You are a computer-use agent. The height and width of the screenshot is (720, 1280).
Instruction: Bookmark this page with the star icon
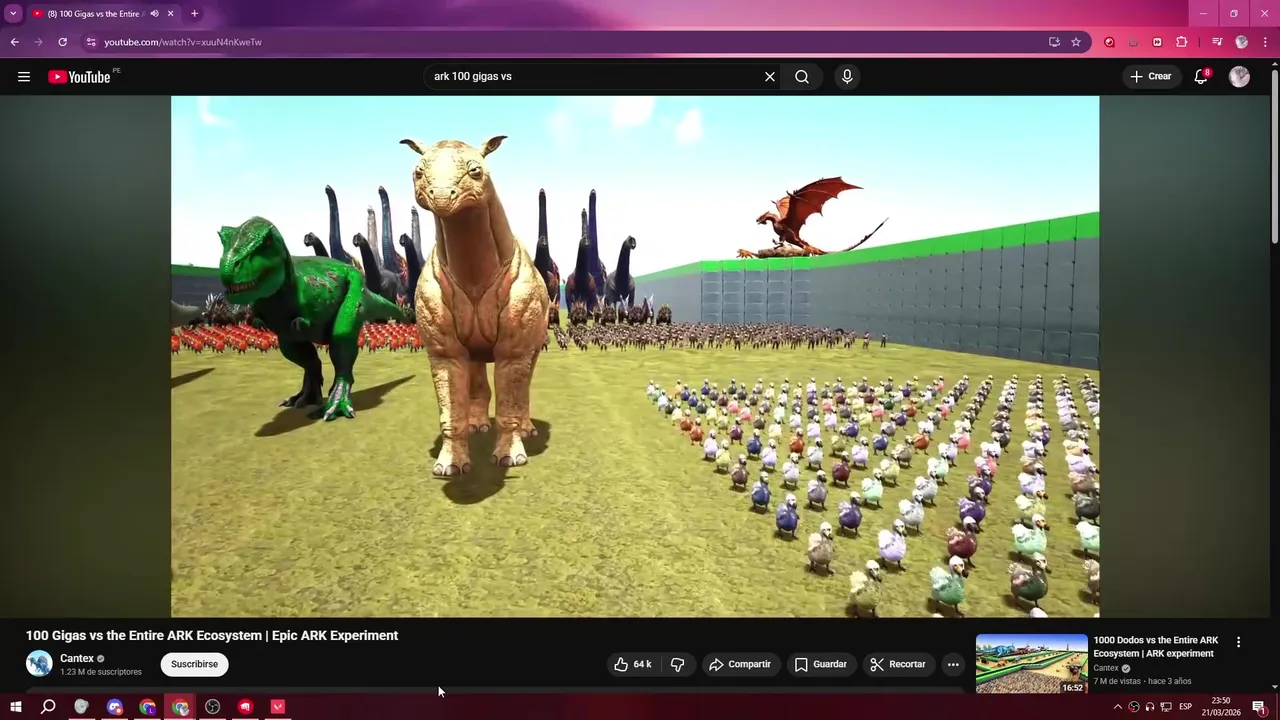[x=1076, y=42]
